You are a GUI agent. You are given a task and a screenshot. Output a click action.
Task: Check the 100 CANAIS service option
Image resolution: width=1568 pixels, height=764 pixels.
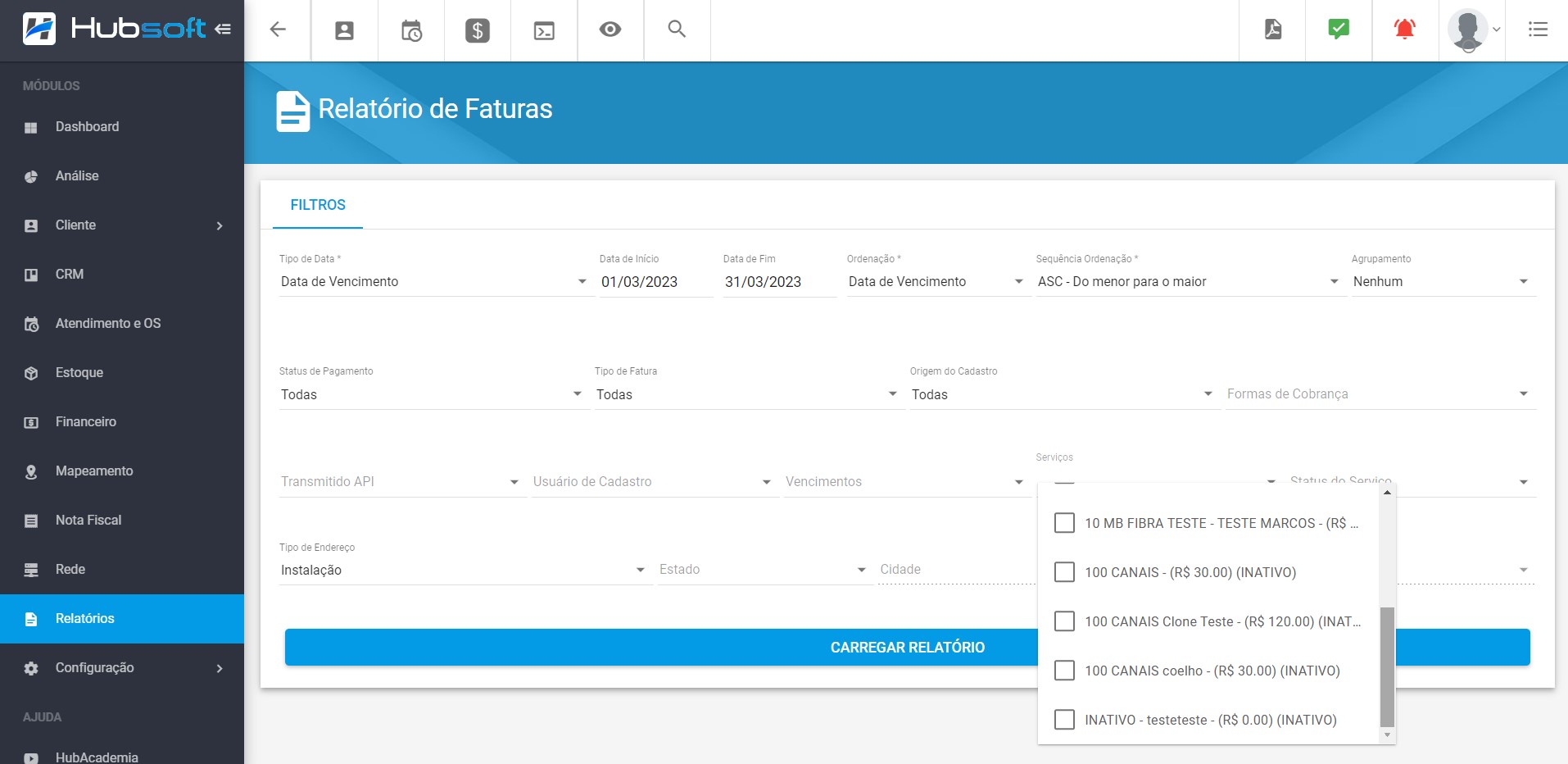click(x=1064, y=572)
